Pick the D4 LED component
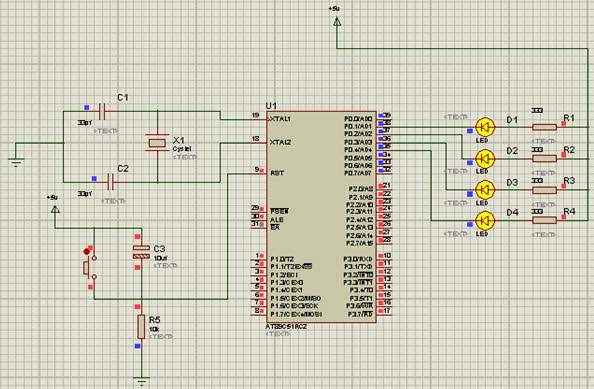 (x=485, y=220)
